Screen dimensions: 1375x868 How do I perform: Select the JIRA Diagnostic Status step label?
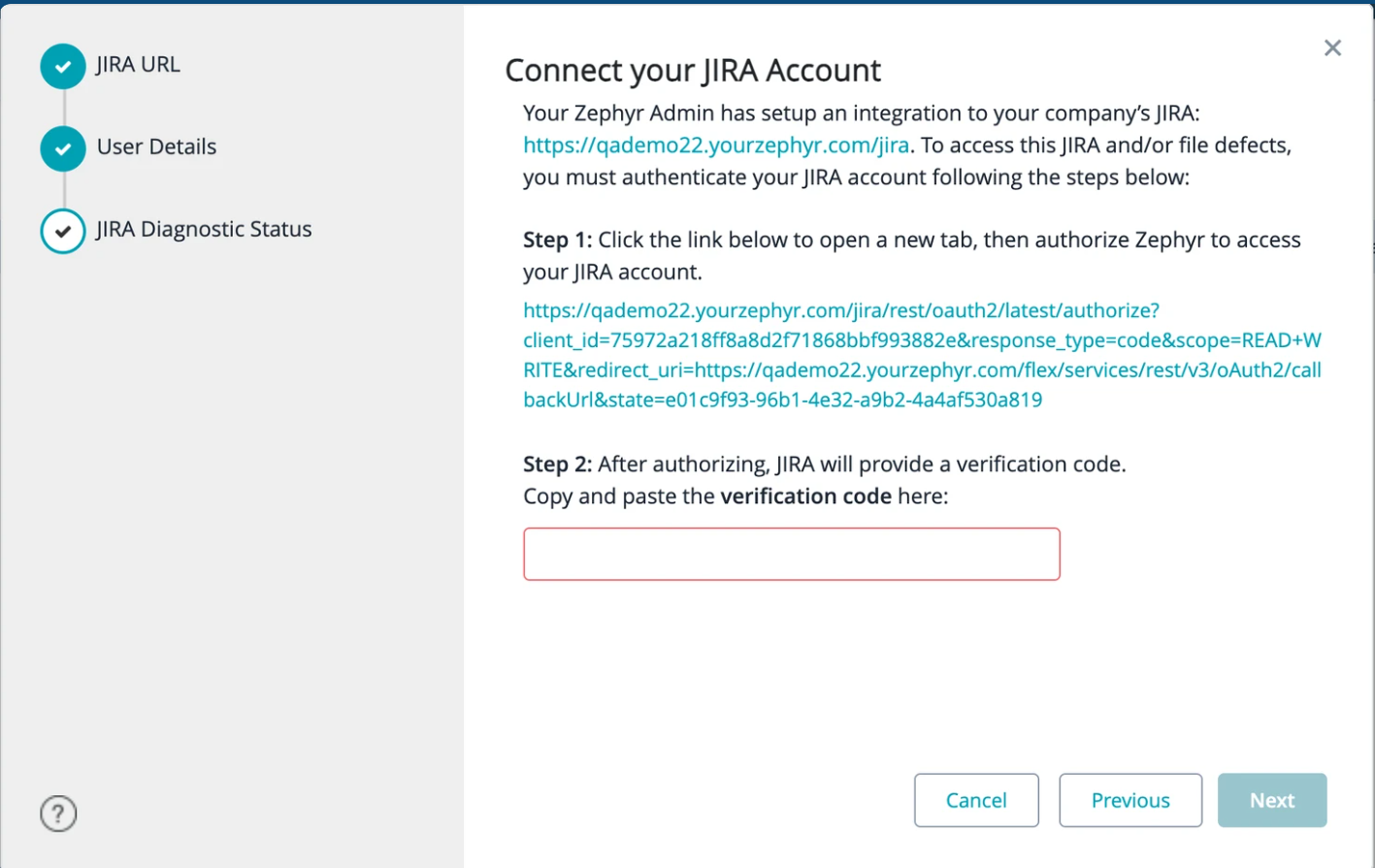[204, 230]
